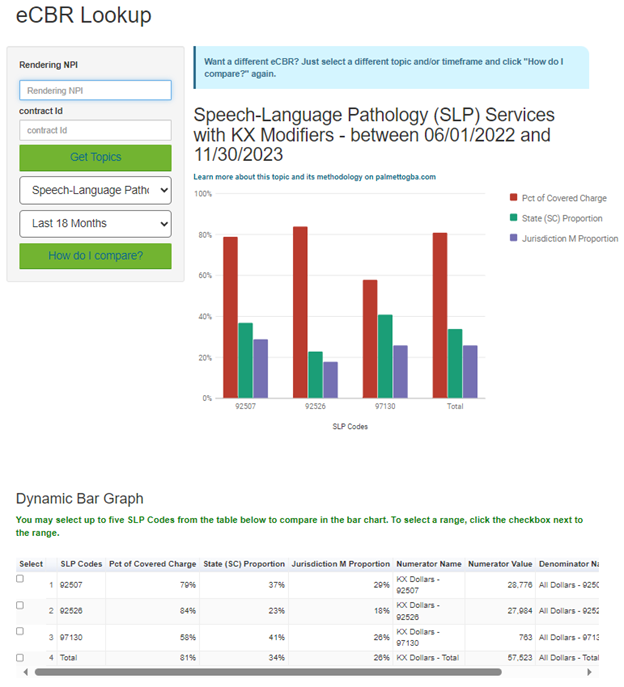This screenshot has width=624, height=687.
Task: Click the green State (SC) Proportion legend swatch
Action: click(514, 218)
